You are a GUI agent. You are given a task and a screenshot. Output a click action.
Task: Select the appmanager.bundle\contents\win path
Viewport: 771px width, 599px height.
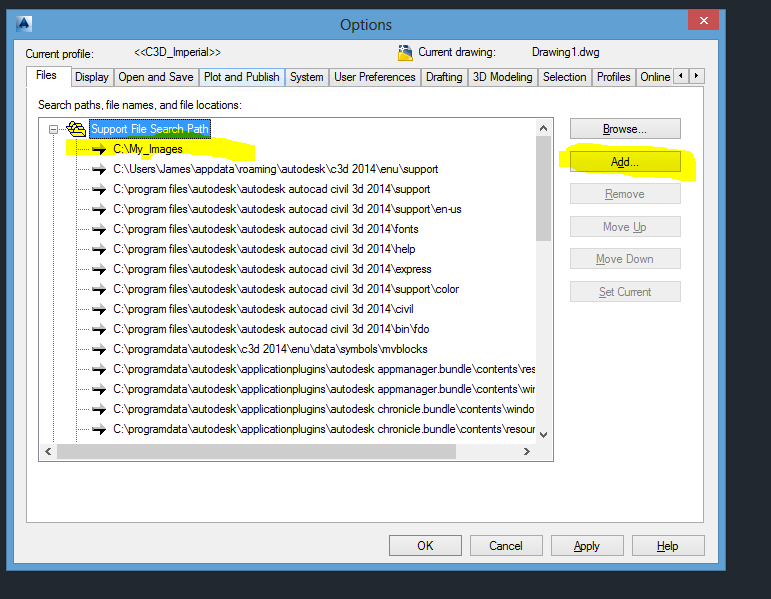click(324, 389)
